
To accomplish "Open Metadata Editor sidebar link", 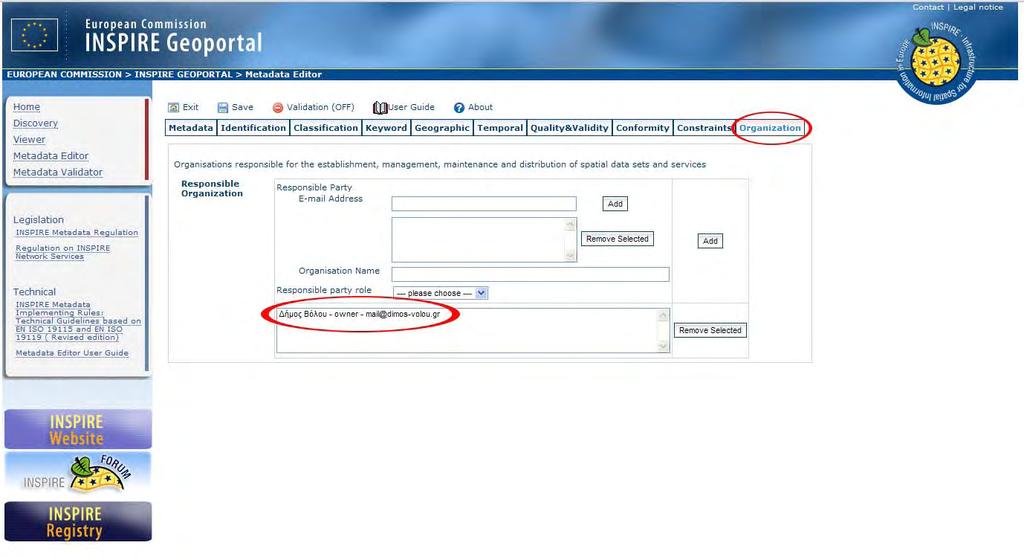I will (51, 156).
